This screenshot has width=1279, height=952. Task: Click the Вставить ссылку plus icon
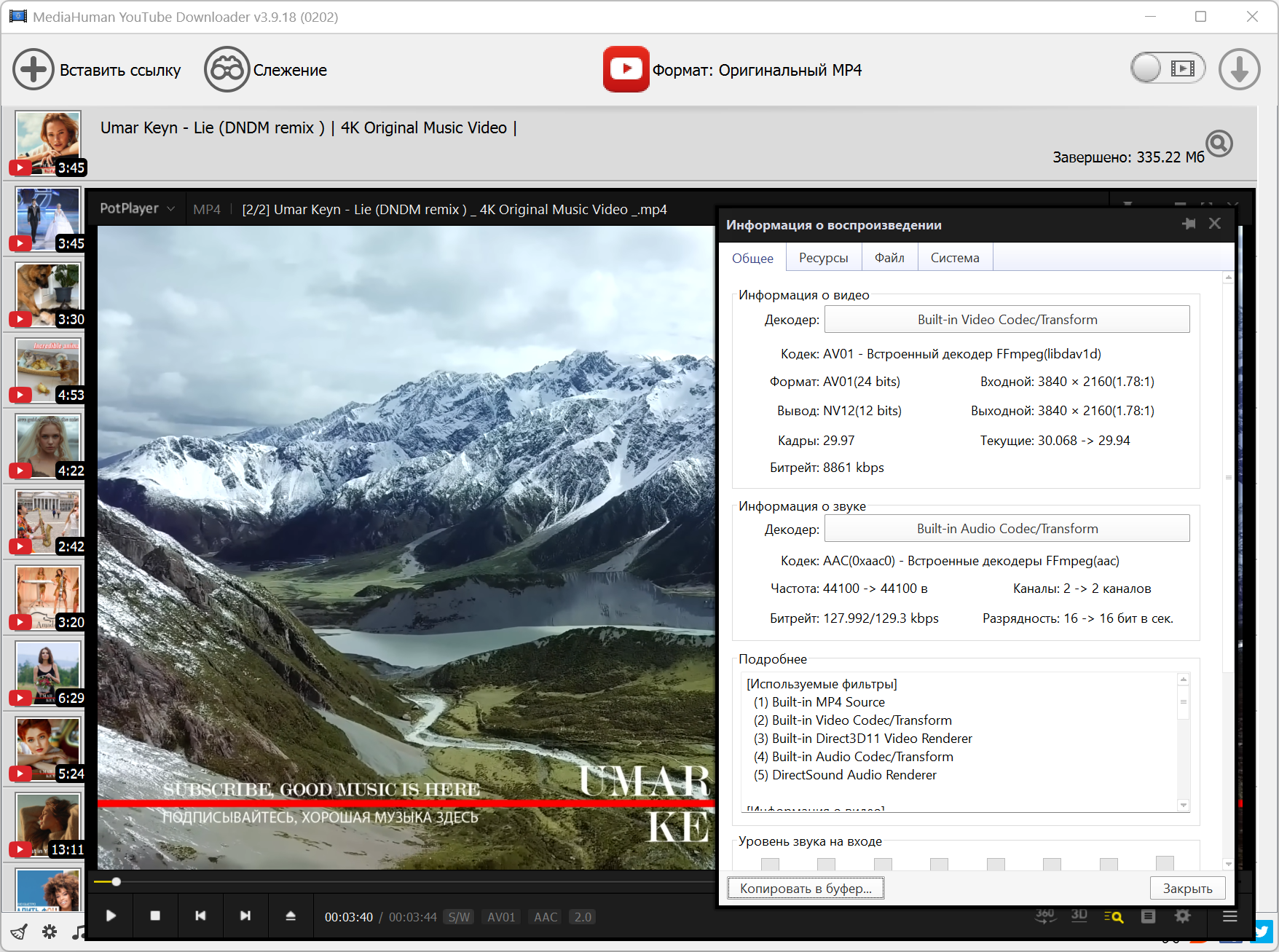click(33, 70)
